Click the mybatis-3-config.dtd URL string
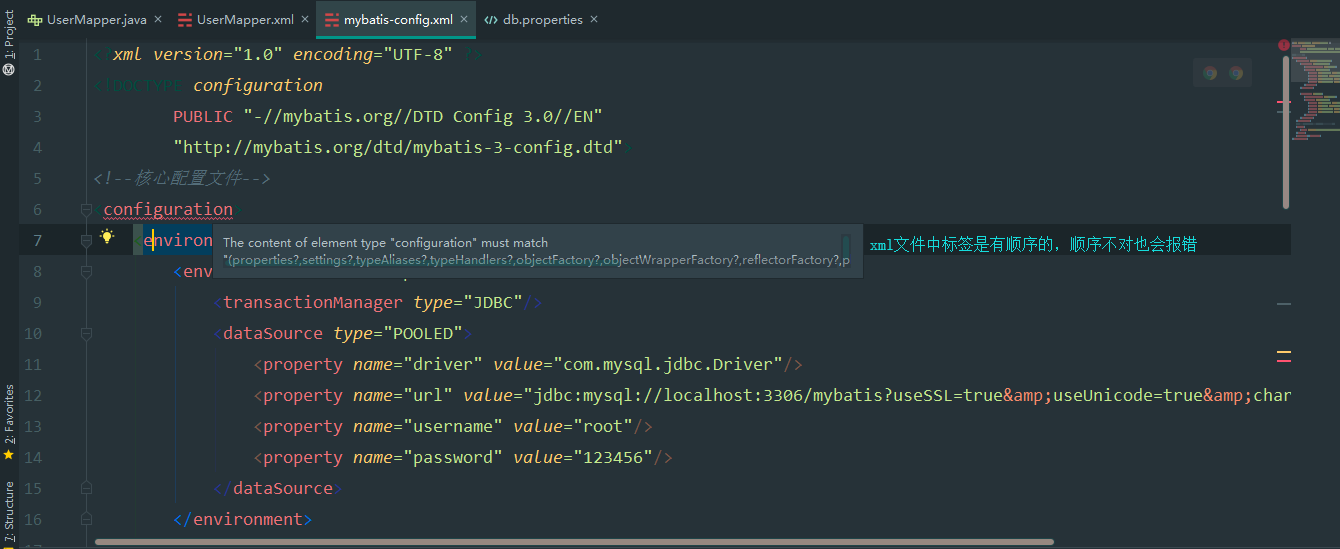This screenshot has width=1340, height=549. 398,147
